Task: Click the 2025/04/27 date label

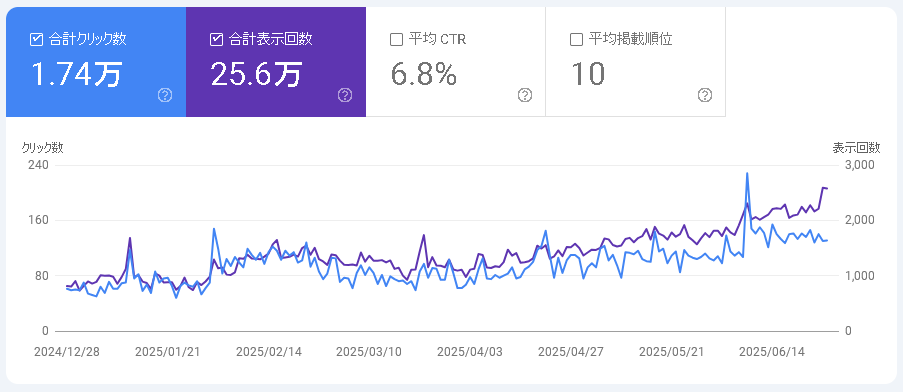Action: pyautogui.click(x=570, y=352)
